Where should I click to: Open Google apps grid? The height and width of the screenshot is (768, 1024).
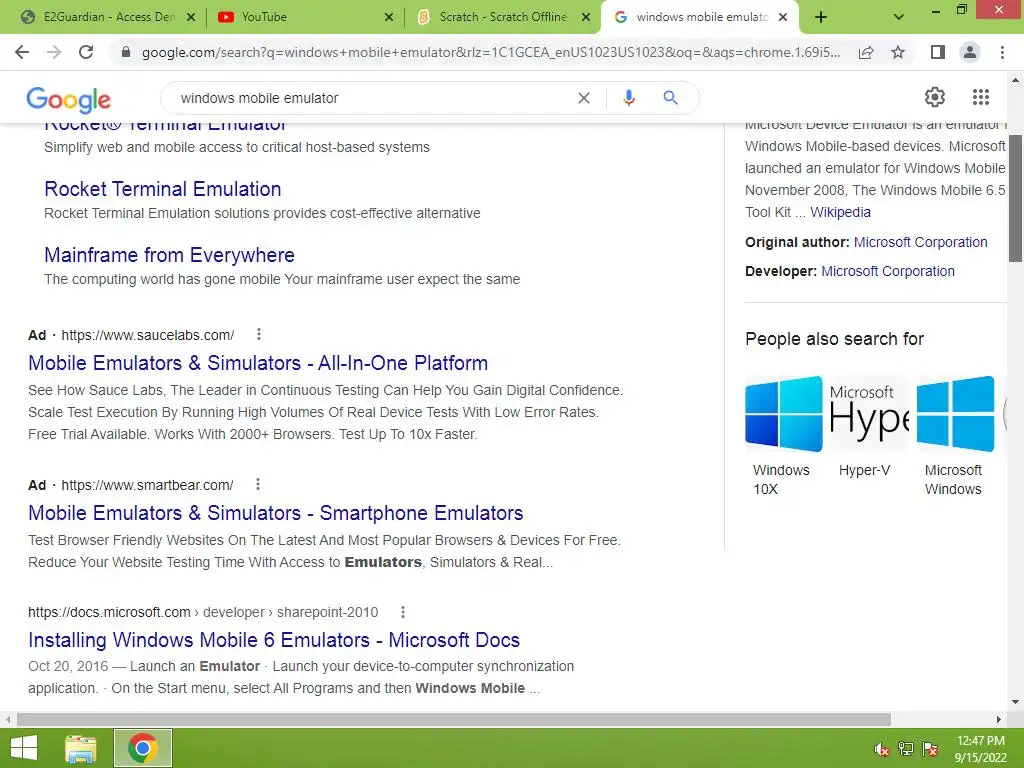click(981, 97)
